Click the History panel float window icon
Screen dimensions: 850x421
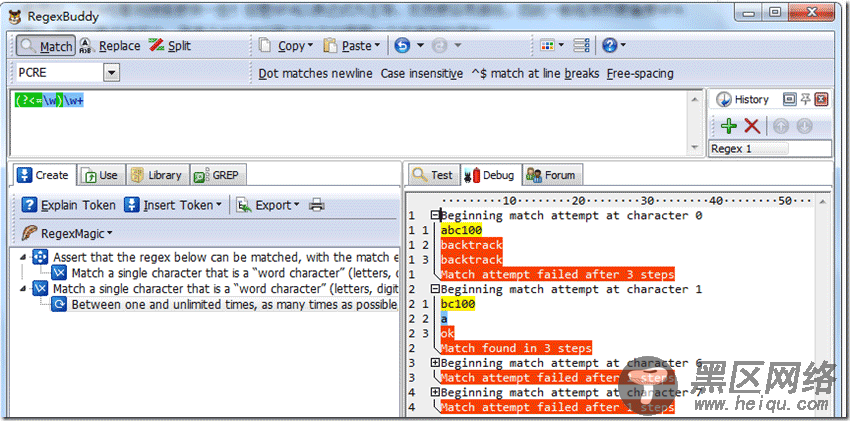(790, 99)
